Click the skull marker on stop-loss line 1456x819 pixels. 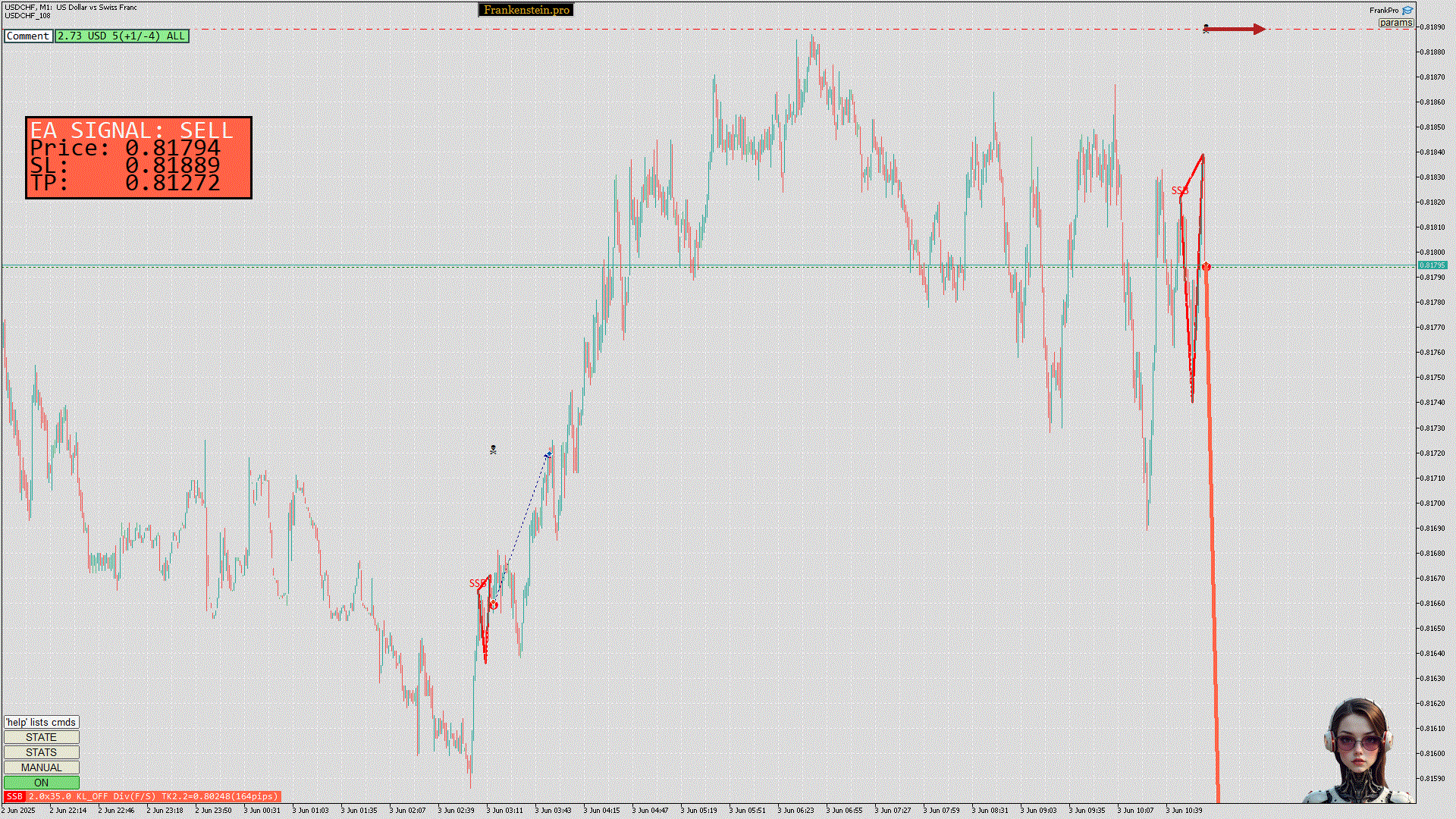click(1206, 29)
